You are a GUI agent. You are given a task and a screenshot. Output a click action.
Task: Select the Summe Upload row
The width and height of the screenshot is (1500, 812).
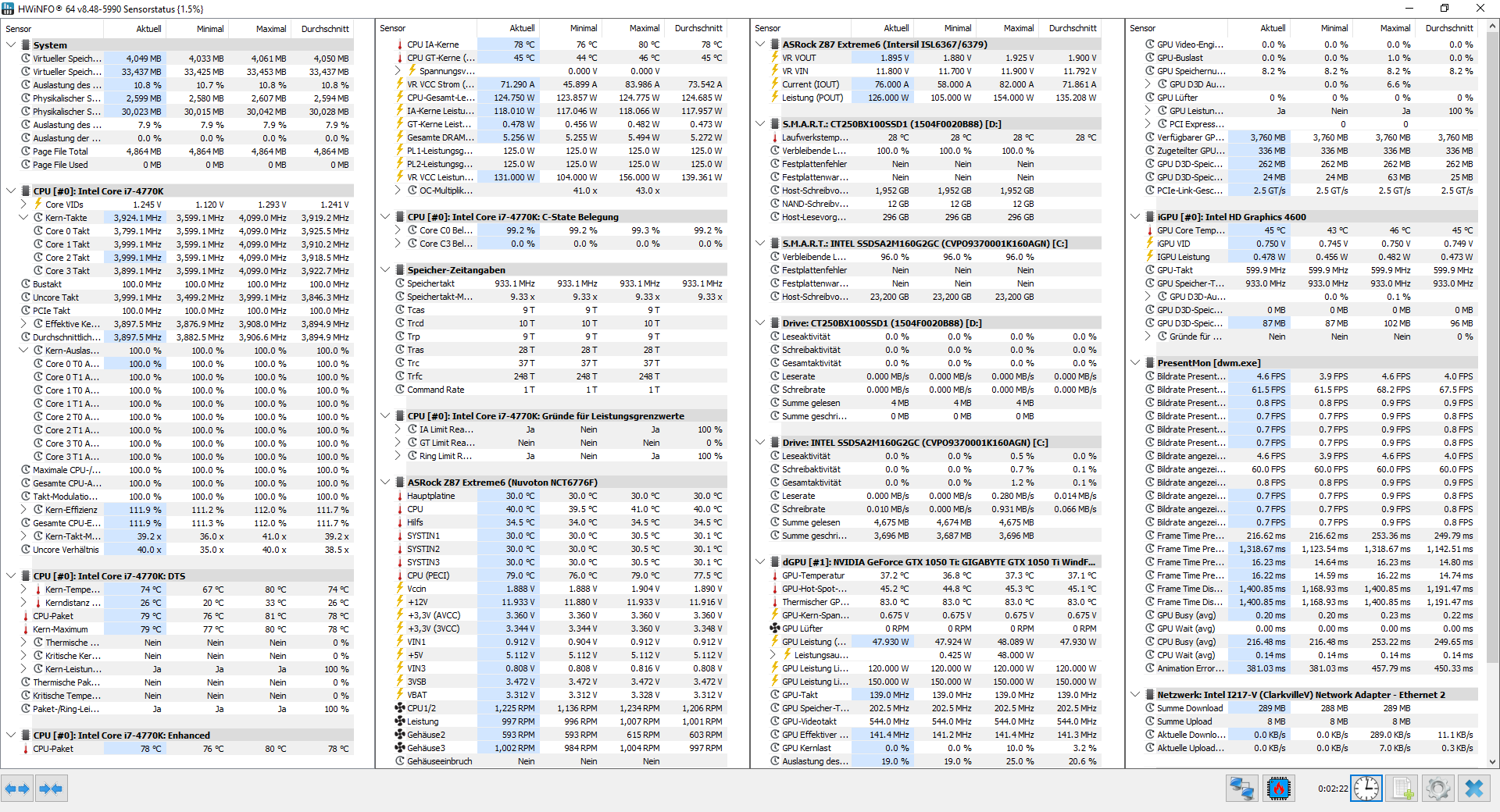click(1303, 721)
